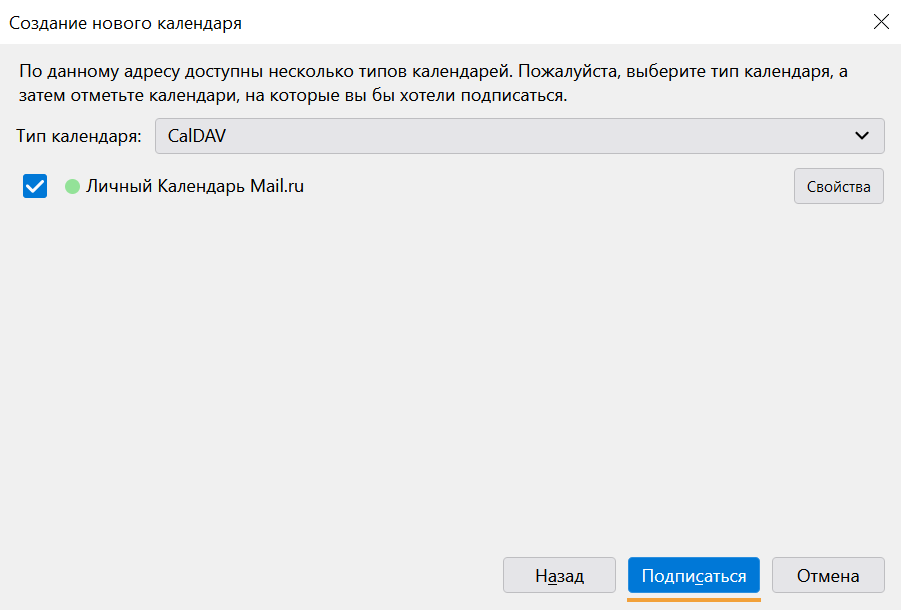Uncheck the Личный Календарь Mail.ru checkbox

point(35,186)
